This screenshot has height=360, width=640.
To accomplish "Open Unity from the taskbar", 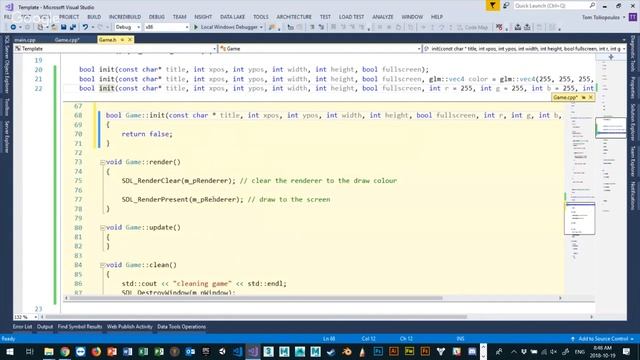I will click(x=222, y=351).
